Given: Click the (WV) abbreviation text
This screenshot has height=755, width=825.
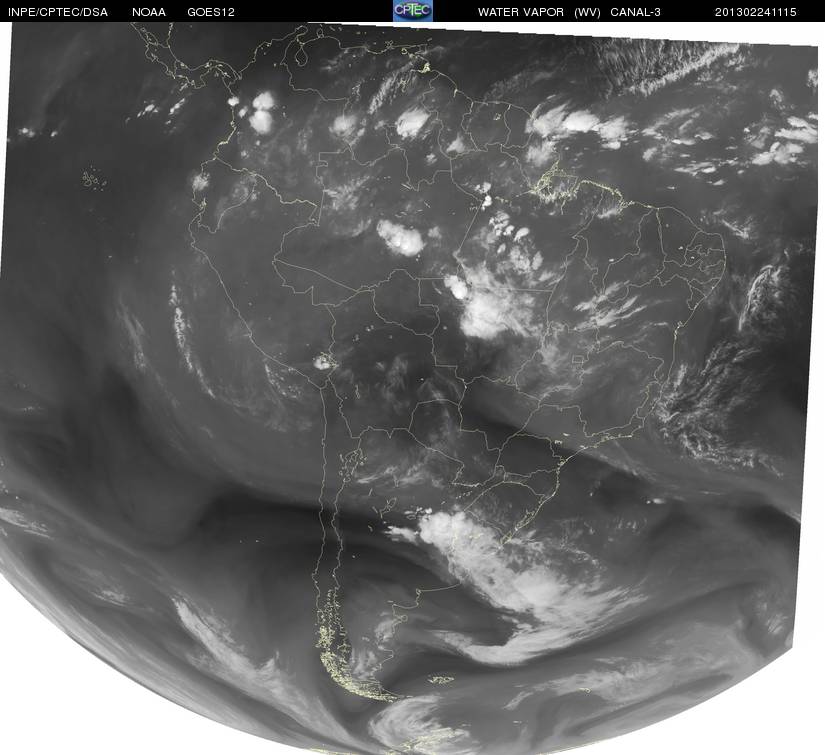Looking at the screenshot, I should tap(587, 12).
